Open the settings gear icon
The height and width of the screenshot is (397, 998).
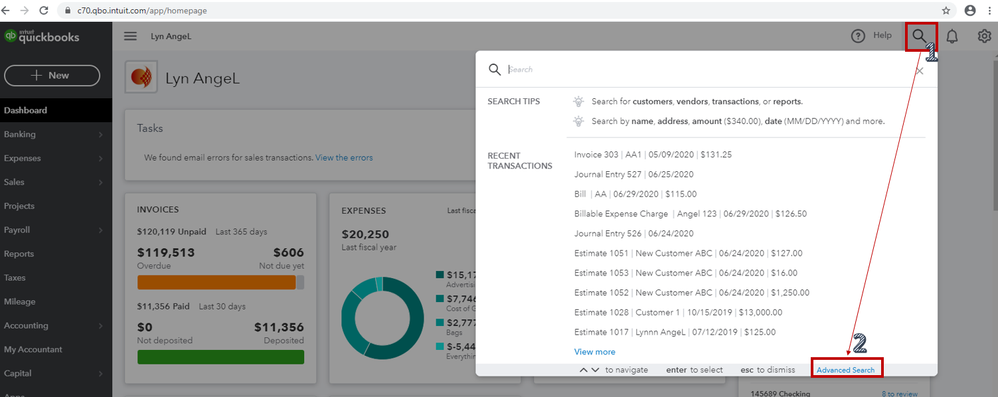click(x=984, y=36)
